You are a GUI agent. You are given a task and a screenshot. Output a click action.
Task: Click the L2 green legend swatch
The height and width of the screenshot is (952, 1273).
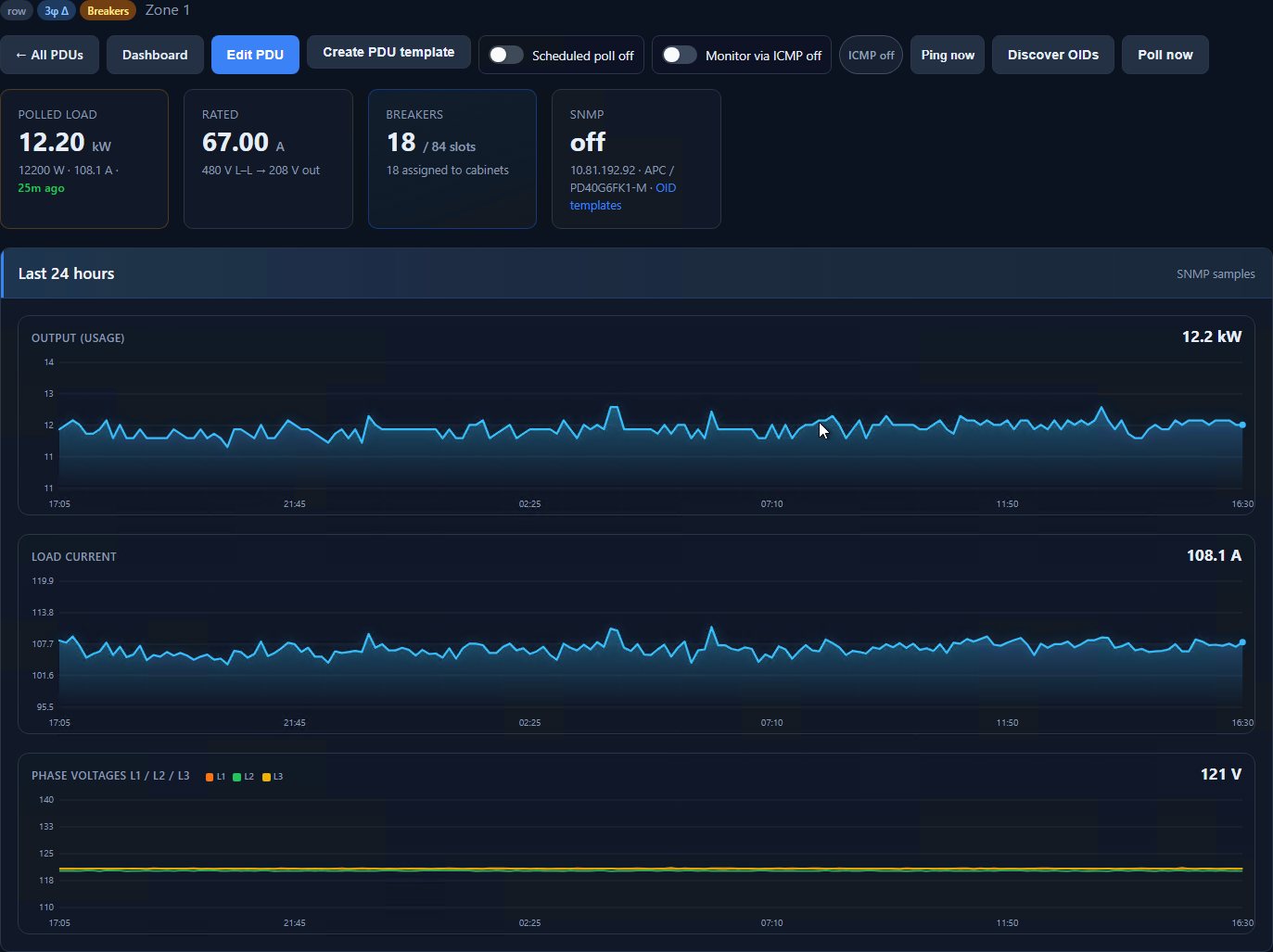point(237,777)
